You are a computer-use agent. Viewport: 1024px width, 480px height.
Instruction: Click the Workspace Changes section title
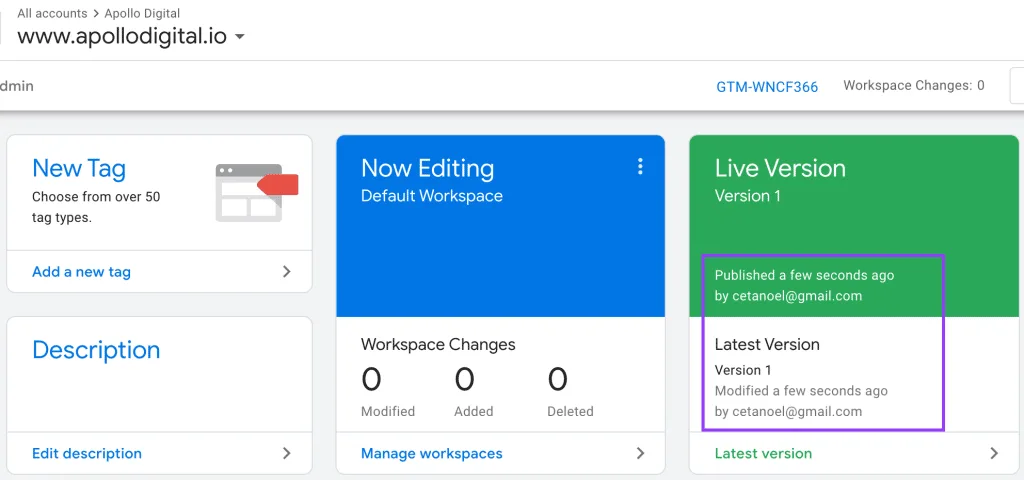tap(438, 344)
